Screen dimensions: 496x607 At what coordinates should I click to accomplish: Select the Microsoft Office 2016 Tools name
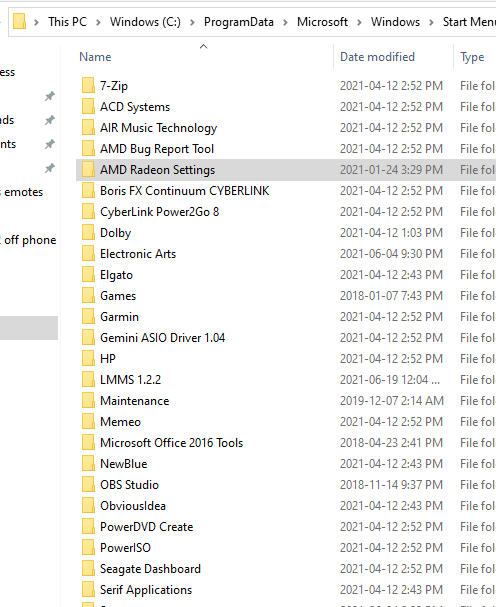[x=172, y=442]
